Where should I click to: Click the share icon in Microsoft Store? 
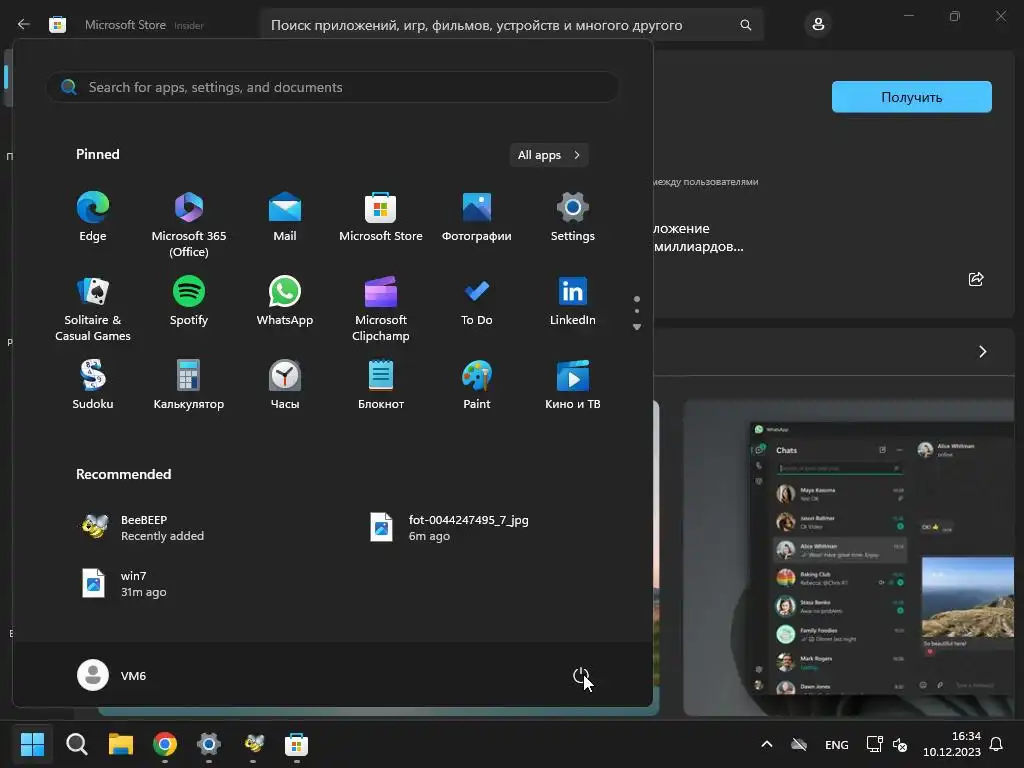click(976, 280)
